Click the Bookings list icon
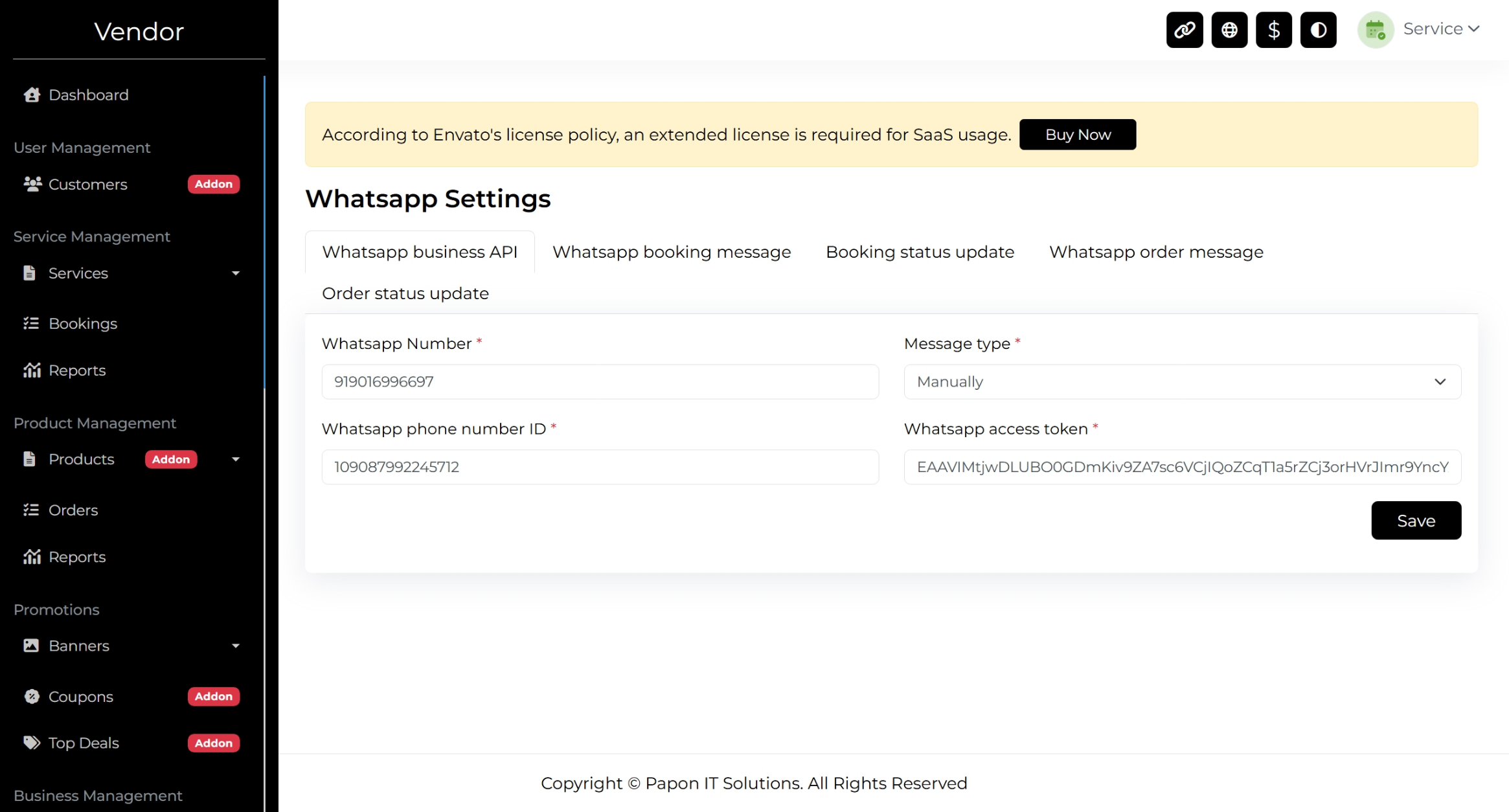The image size is (1509, 812). tap(31, 324)
